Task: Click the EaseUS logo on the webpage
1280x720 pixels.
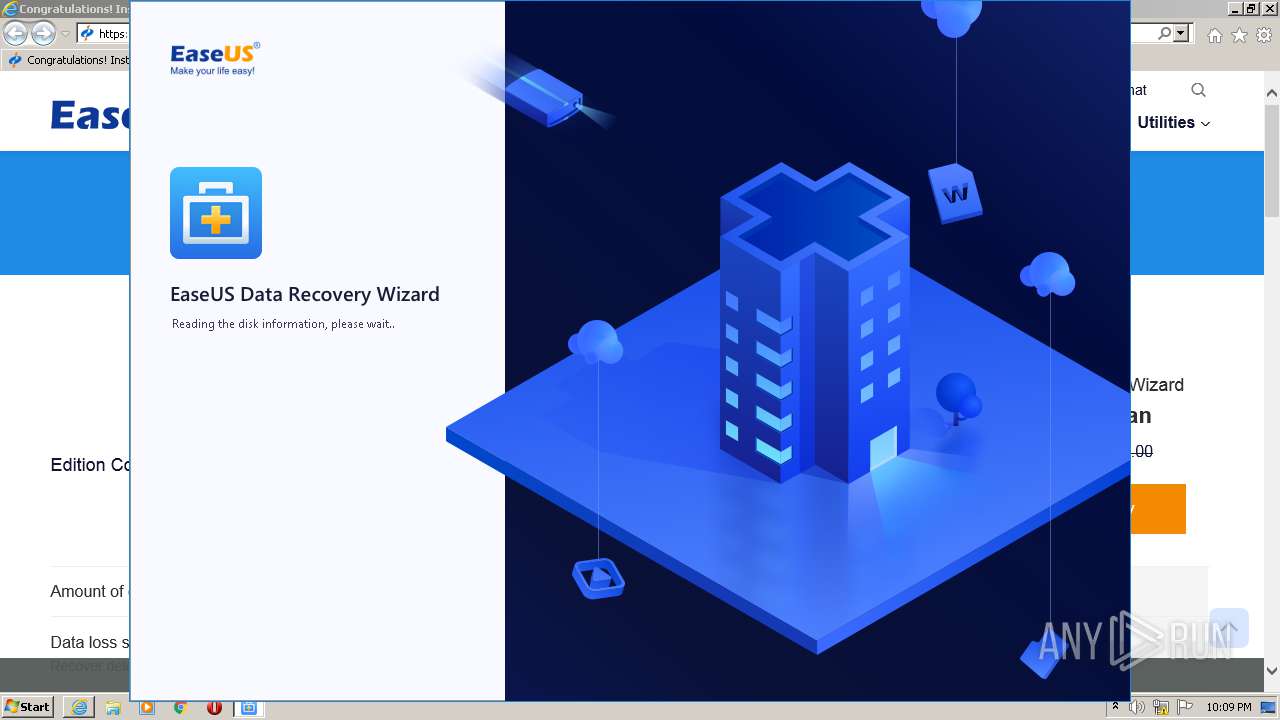Action: click(x=90, y=115)
